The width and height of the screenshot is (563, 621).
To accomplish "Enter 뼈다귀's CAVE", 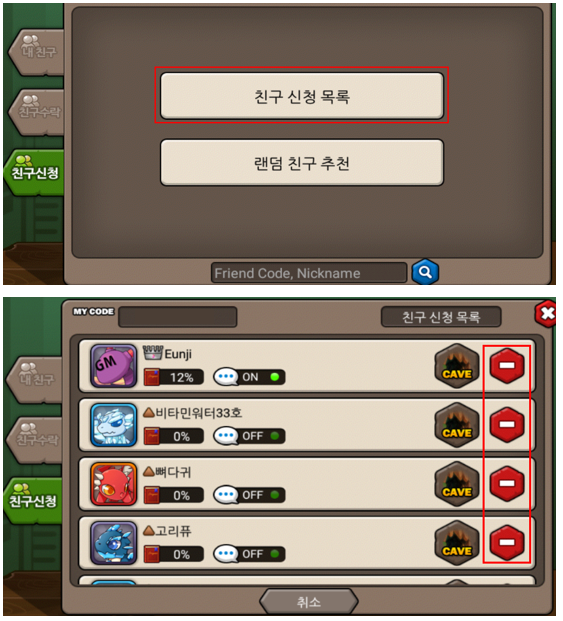I will click(457, 484).
